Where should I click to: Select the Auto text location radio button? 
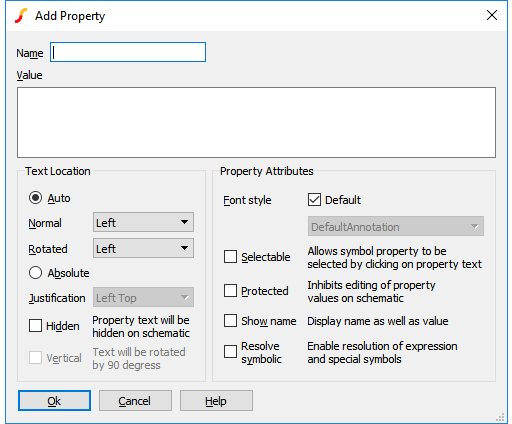pyautogui.click(x=35, y=198)
